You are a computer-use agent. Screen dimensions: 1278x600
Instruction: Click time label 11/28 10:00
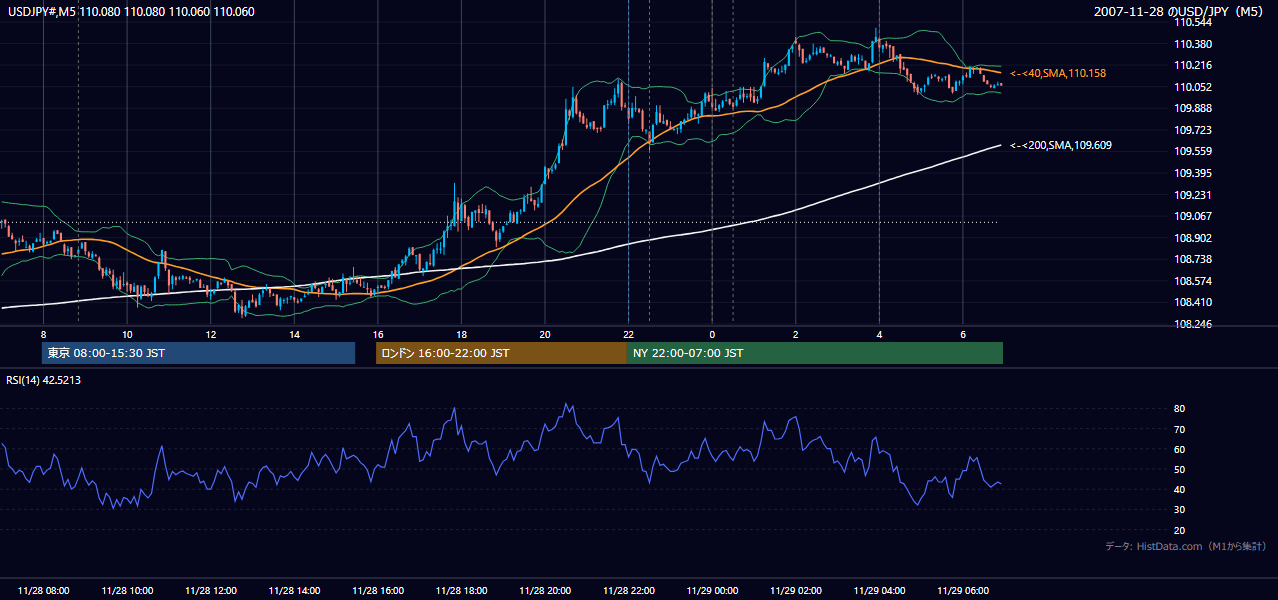coord(127,591)
